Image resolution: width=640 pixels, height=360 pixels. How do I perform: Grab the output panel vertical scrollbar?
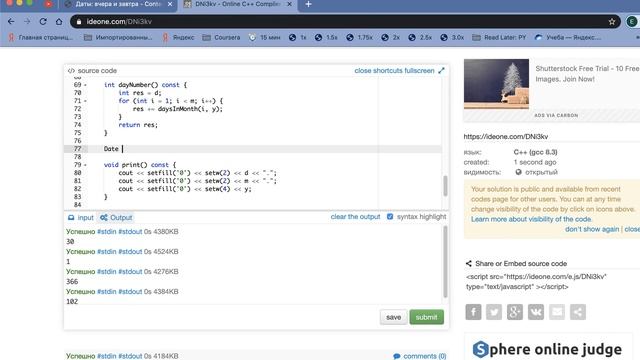[x=445, y=261]
